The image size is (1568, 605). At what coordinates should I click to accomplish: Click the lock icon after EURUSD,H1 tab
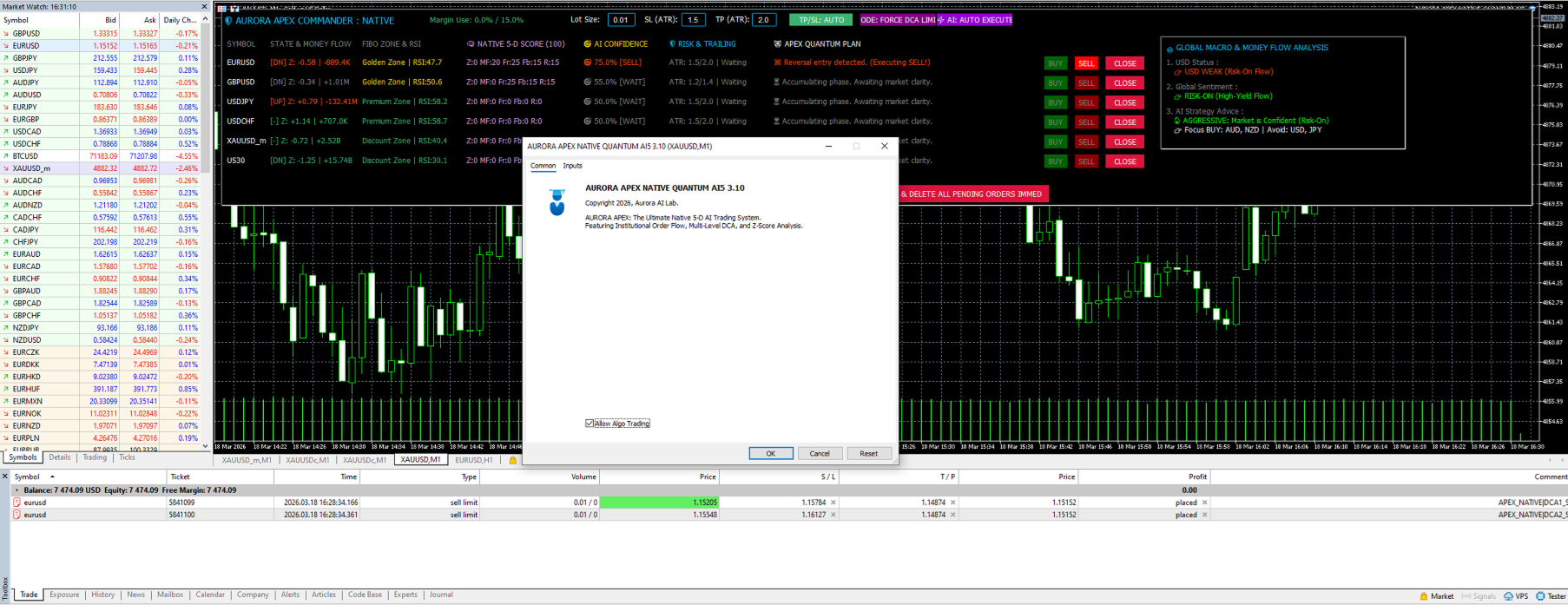click(x=513, y=460)
